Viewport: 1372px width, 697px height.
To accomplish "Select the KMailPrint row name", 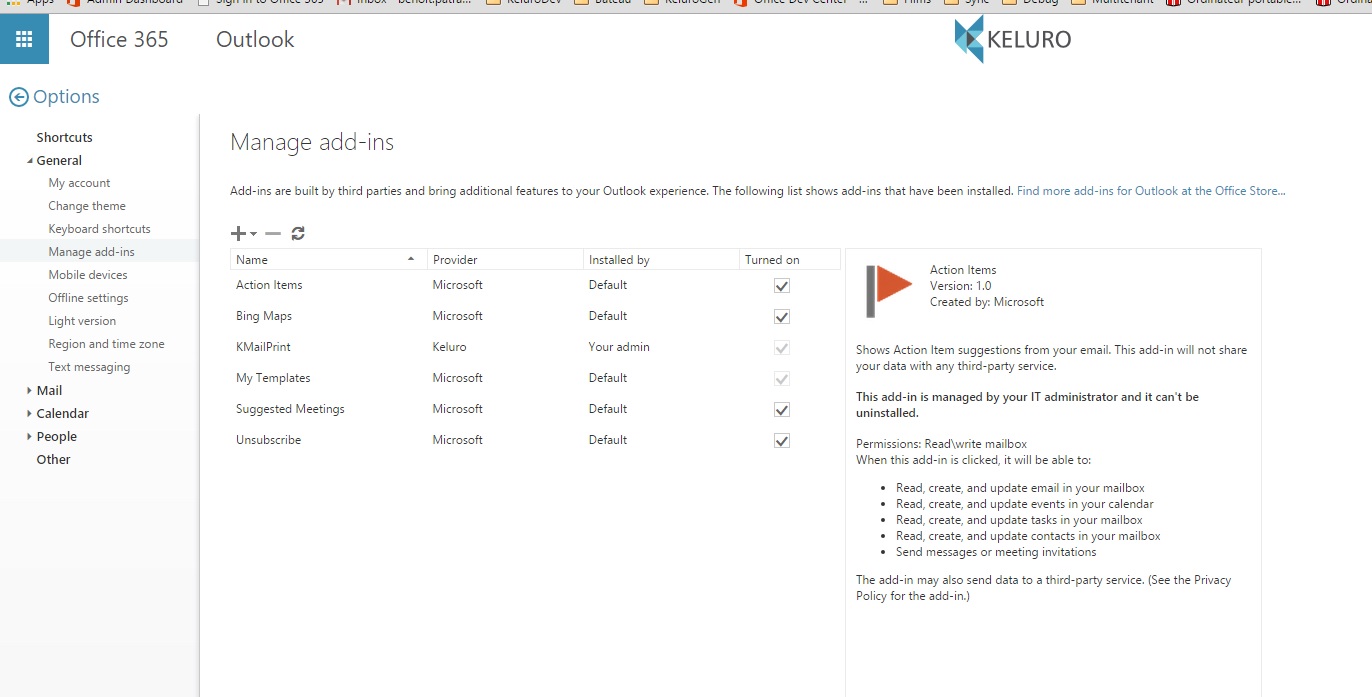I will click(263, 347).
